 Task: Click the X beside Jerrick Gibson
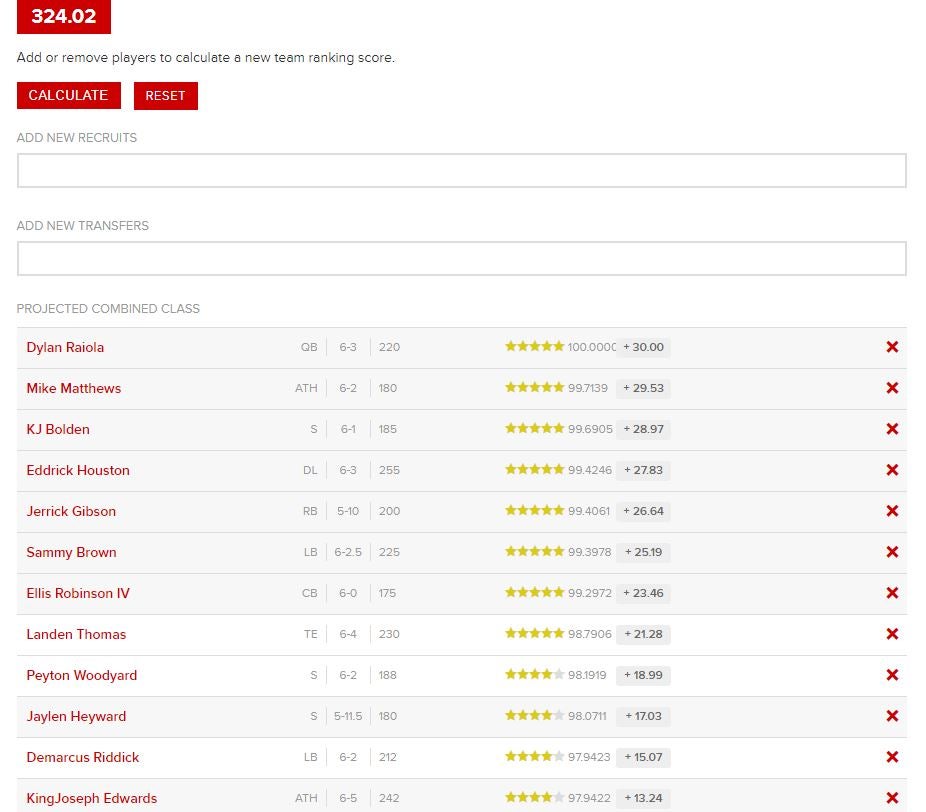coord(892,511)
